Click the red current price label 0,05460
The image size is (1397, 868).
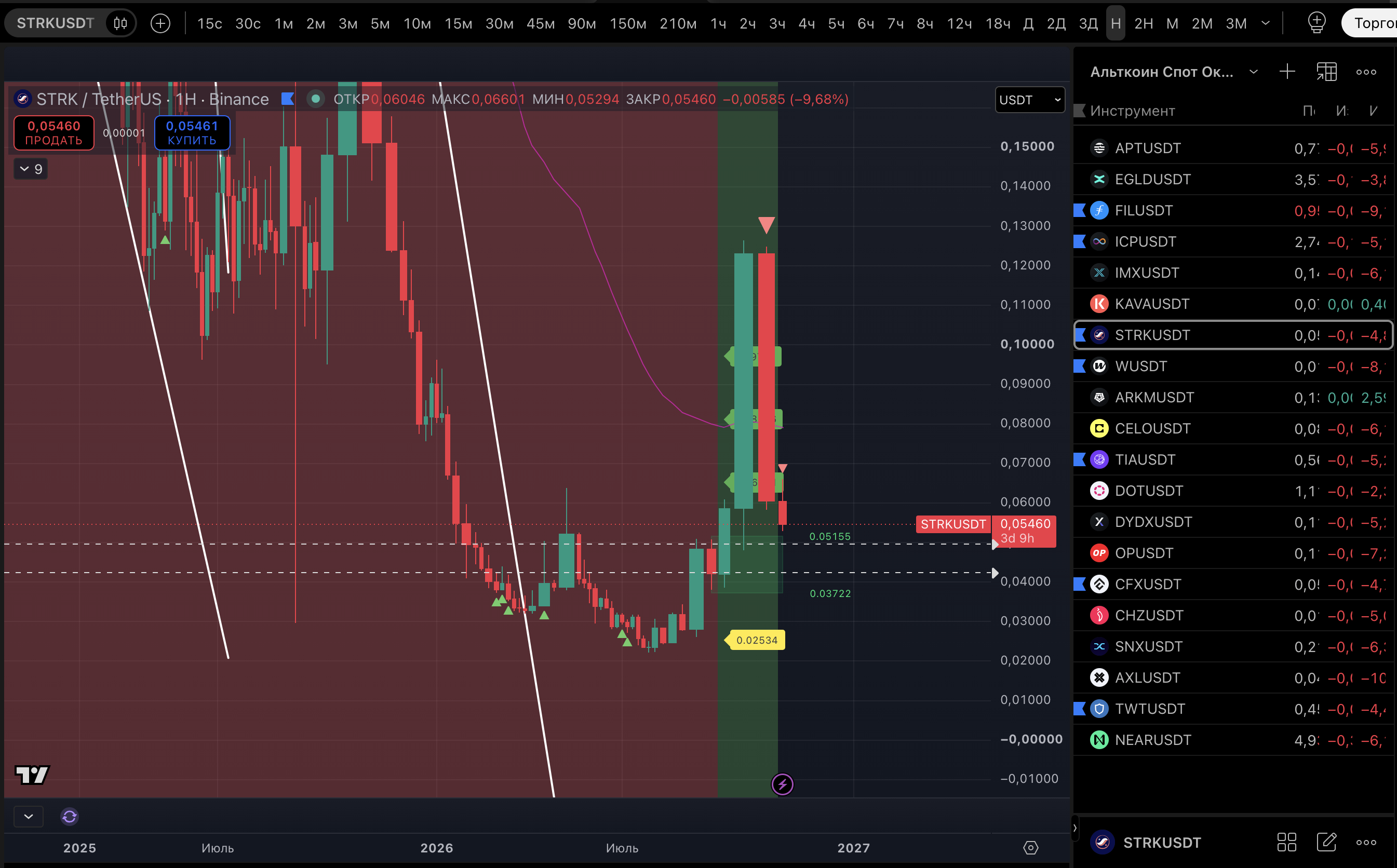(1024, 531)
